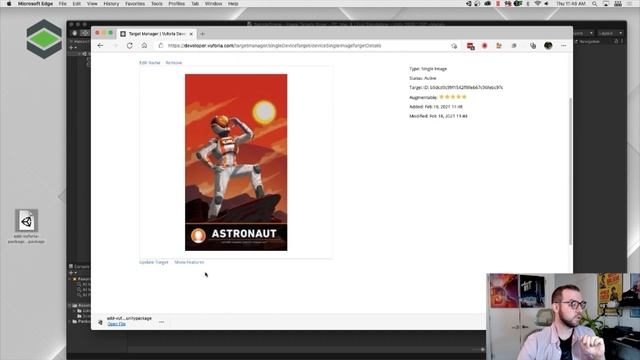The height and width of the screenshot is (360, 640).
Task: Open the Edit menu
Action: click(77, 4)
